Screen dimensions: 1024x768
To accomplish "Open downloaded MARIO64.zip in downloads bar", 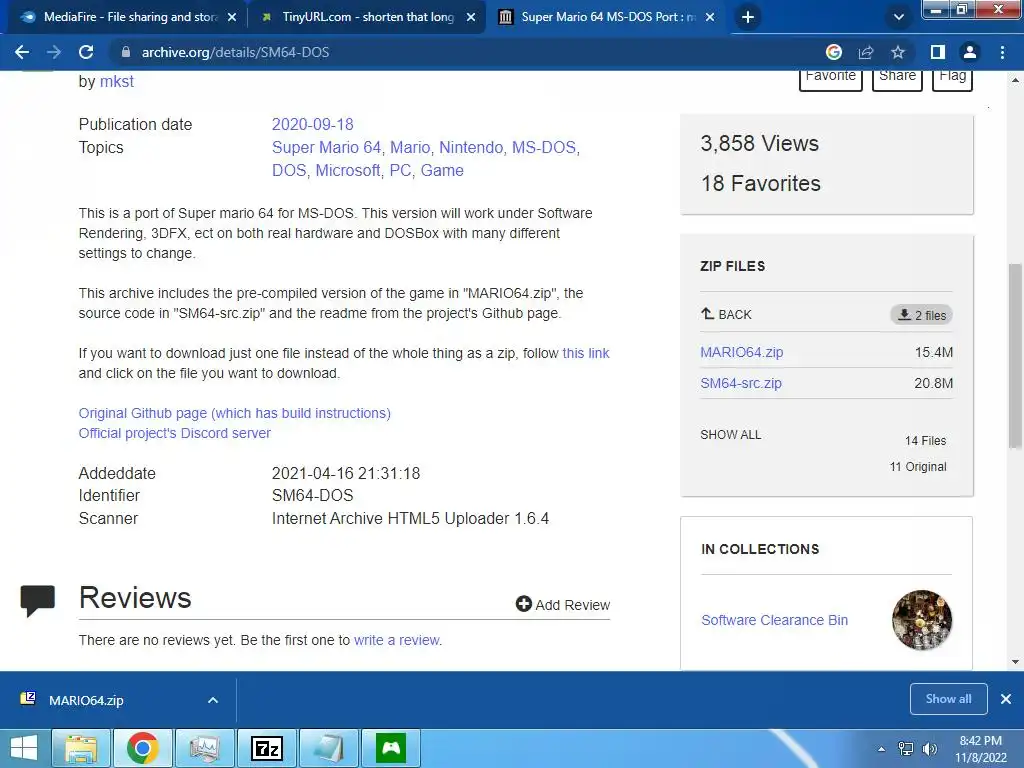I will pos(86,701).
